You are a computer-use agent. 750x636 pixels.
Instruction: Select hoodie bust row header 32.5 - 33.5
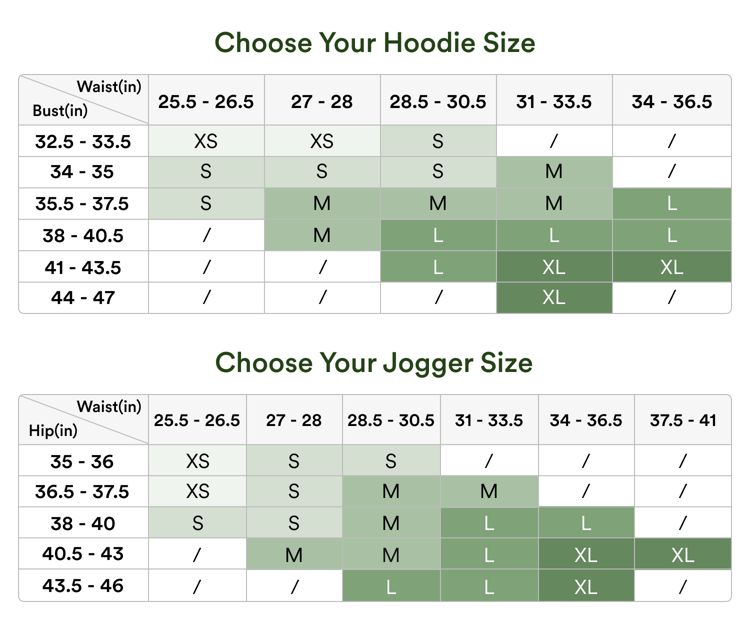(x=84, y=141)
